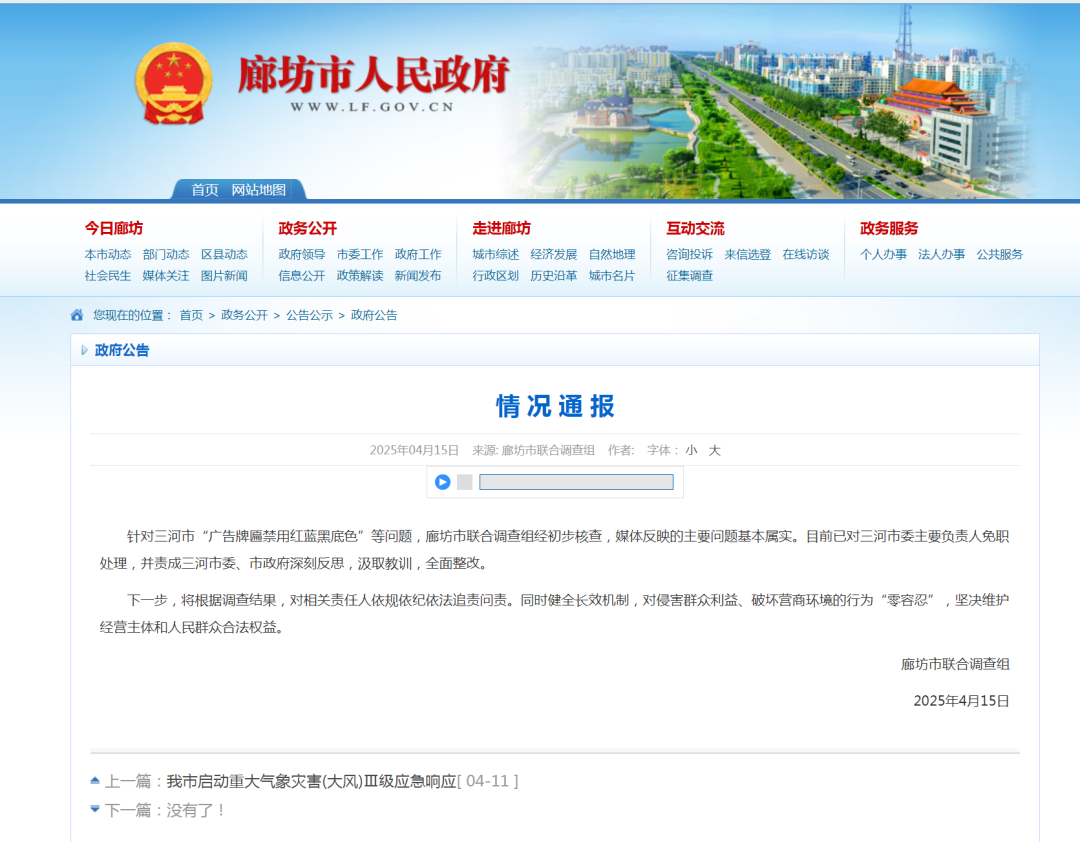This screenshot has height=842, width=1080.
Task: Click the triangle icon beside 政府公告
Action: tap(84, 350)
